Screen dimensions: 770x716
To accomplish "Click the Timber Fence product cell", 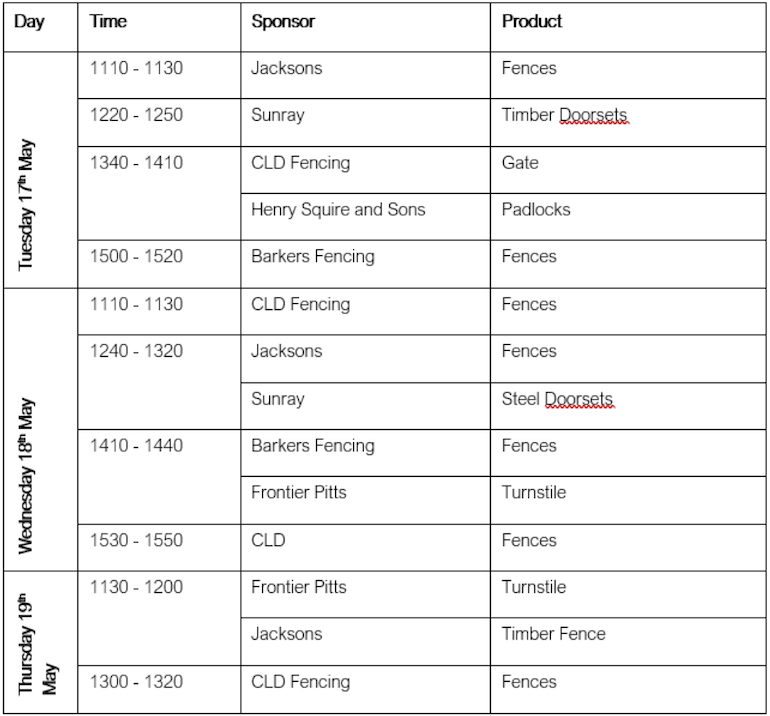I will [x=628, y=641].
